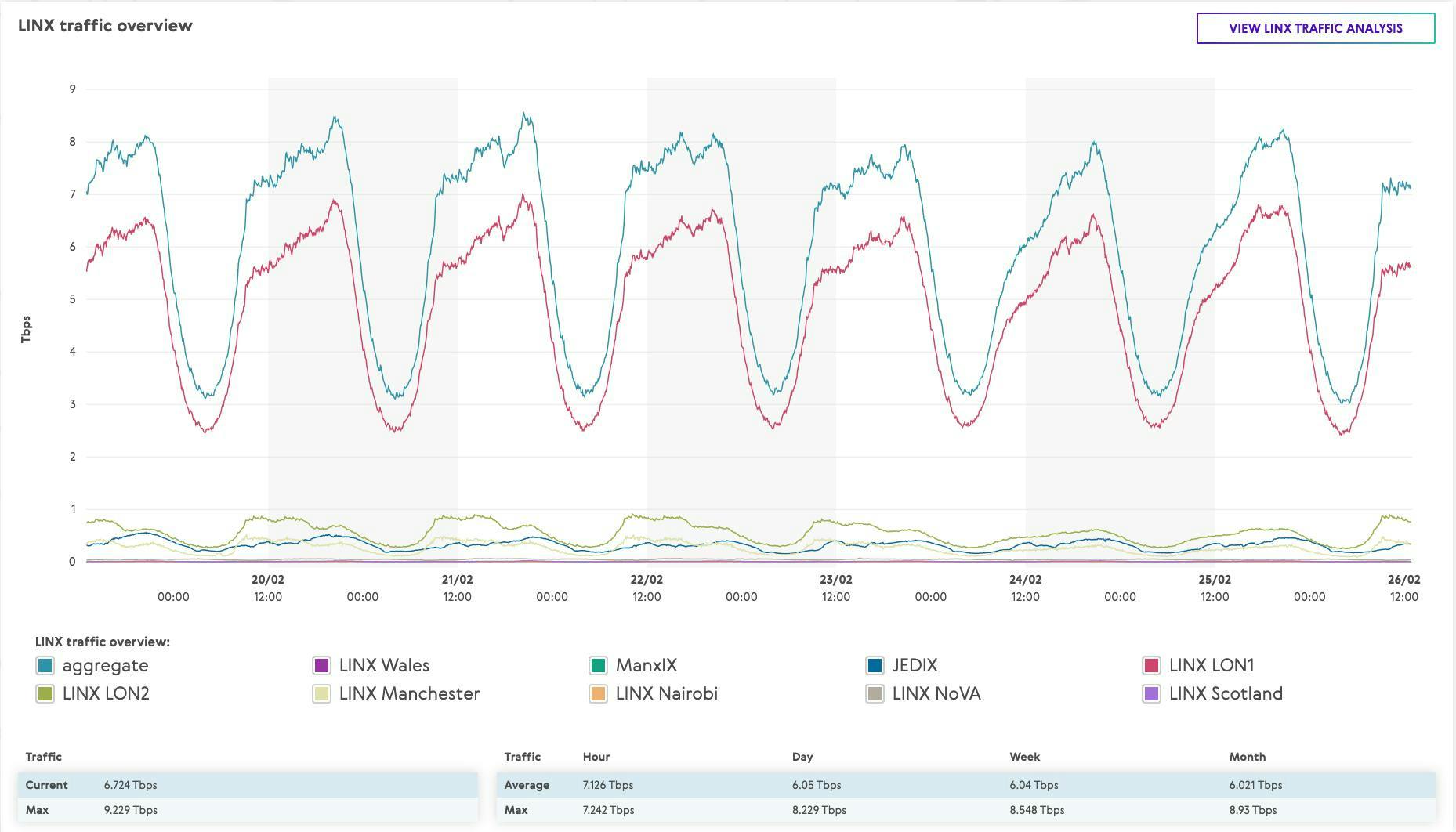Click the Day max 8.229 Tbps
This screenshot has width=1456, height=832.
(819, 810)
